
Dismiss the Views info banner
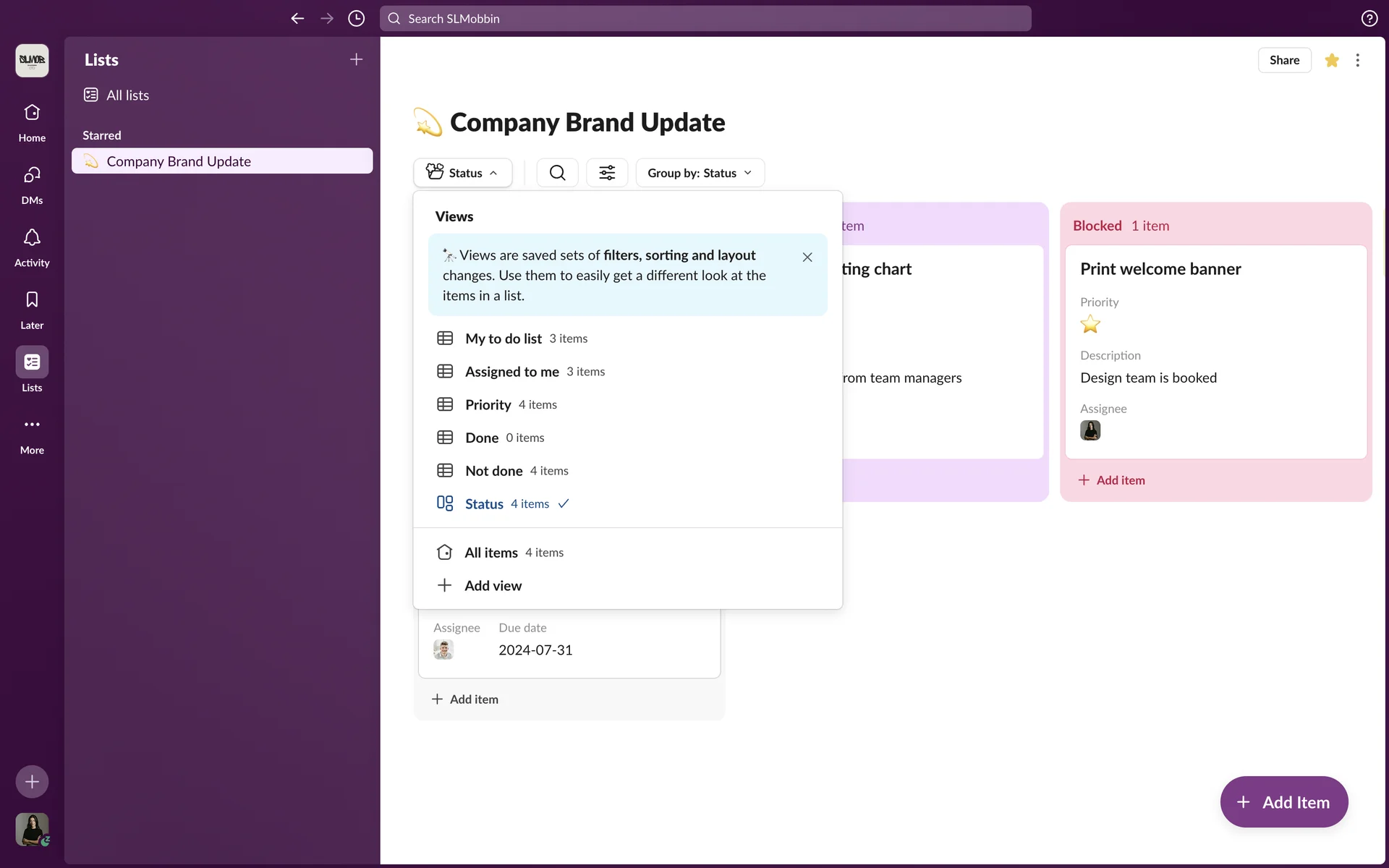pos(807,258)
